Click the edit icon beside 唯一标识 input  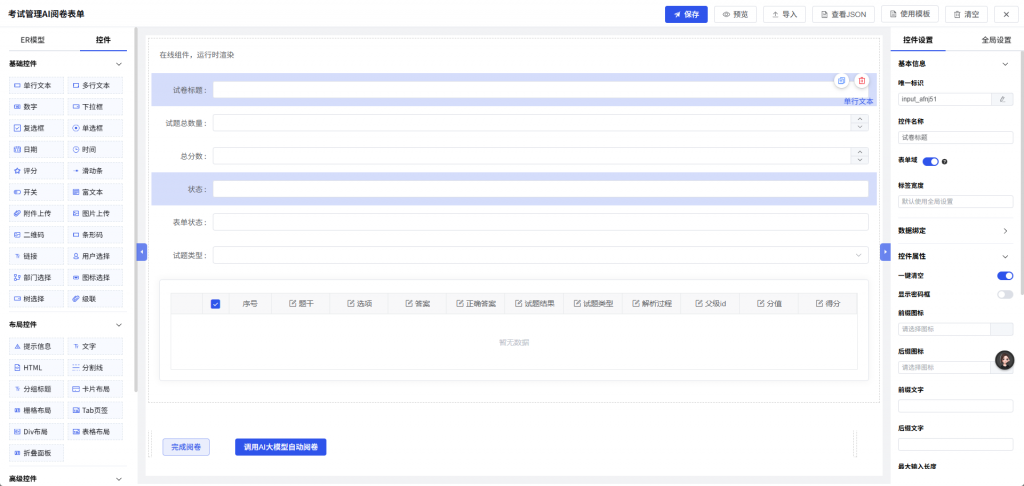(x=1002, y=99)
